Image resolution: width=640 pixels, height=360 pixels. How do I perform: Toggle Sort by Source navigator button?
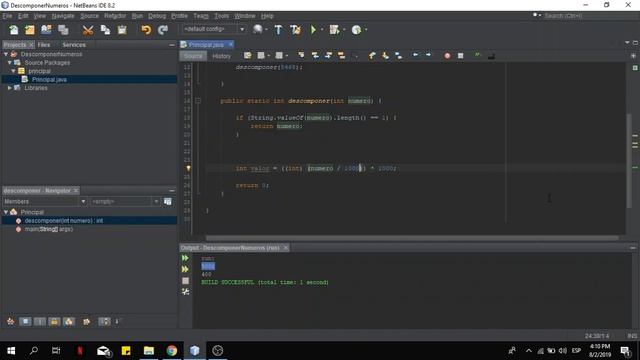pyautogui.click(x=117, y=322)
